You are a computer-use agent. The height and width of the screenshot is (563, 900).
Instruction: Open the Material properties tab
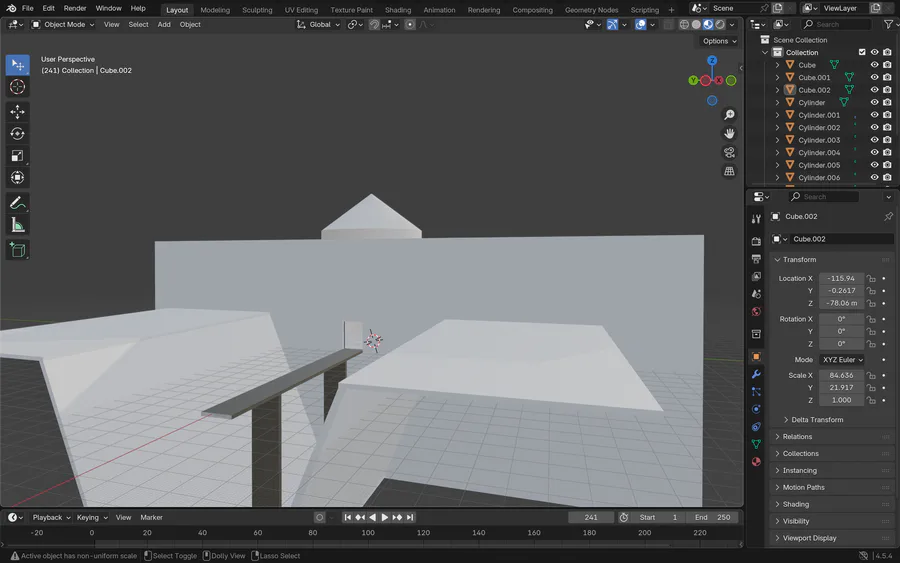(756, 461)
